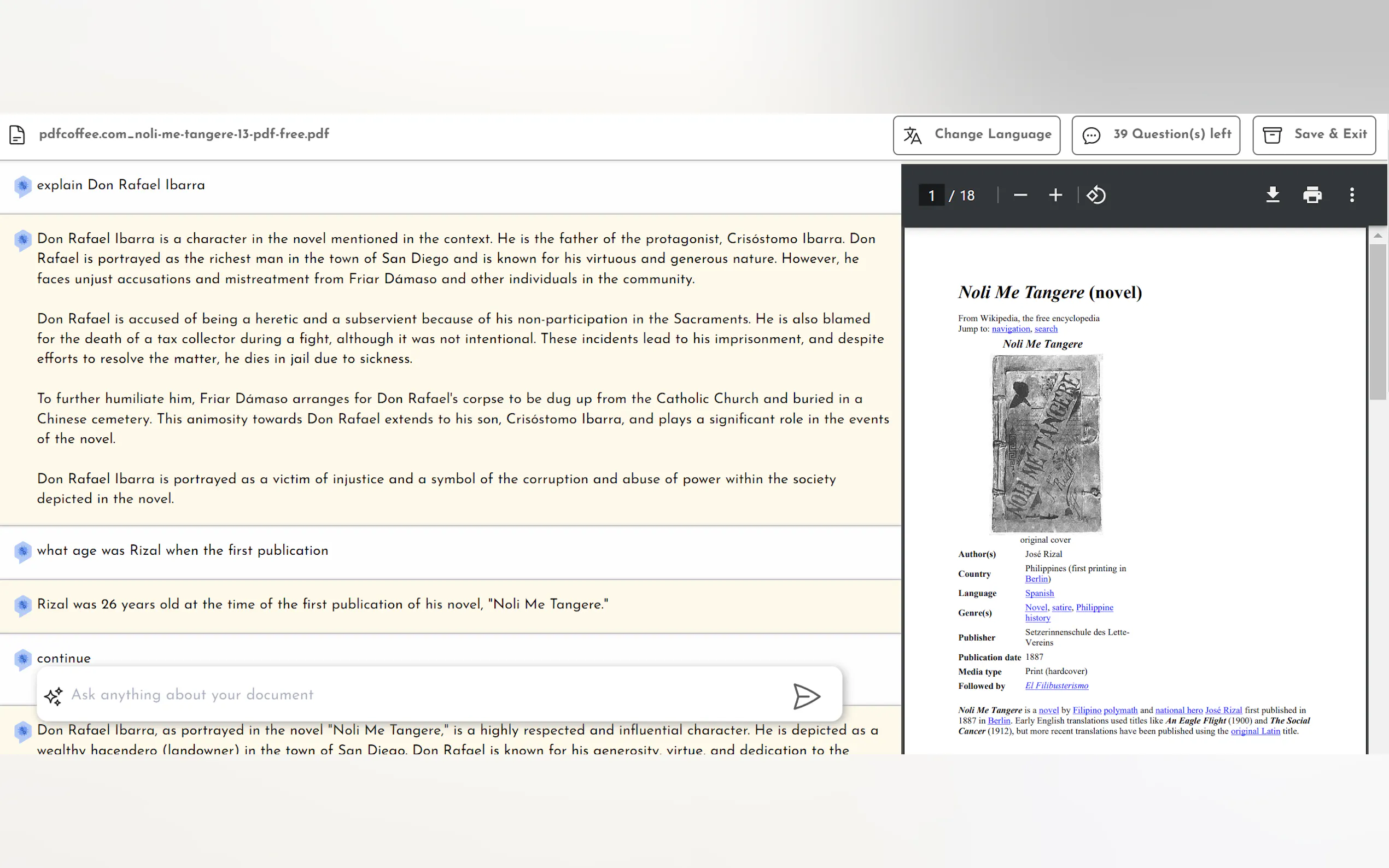Click Save & Exit button
The width and height of the screenshot is (1389, 868).
tap(1314, 135)
